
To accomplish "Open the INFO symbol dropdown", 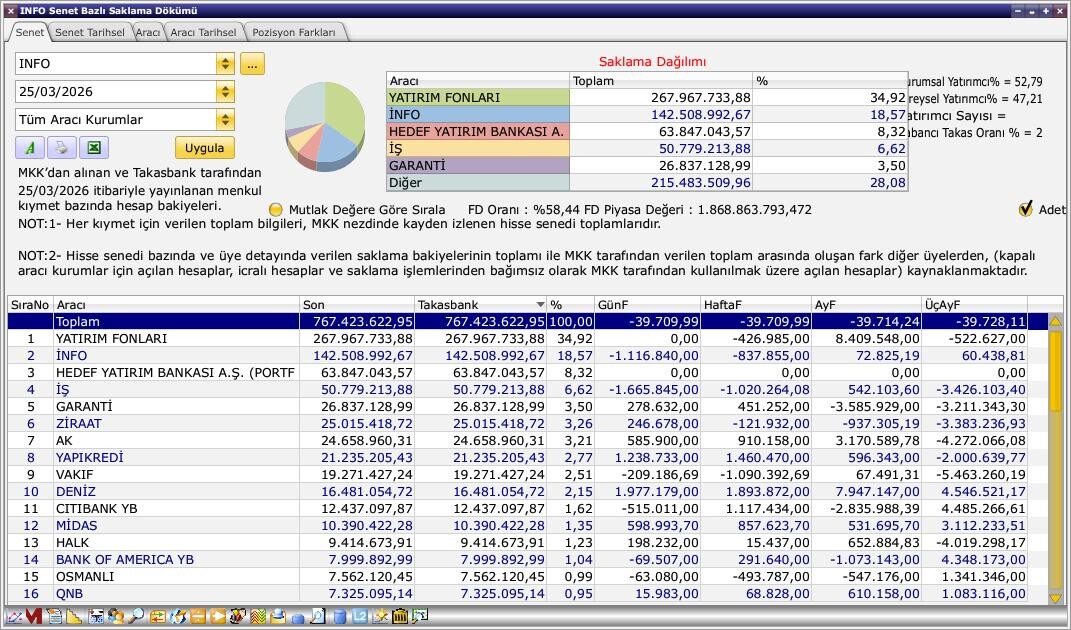I will (225, 64).
